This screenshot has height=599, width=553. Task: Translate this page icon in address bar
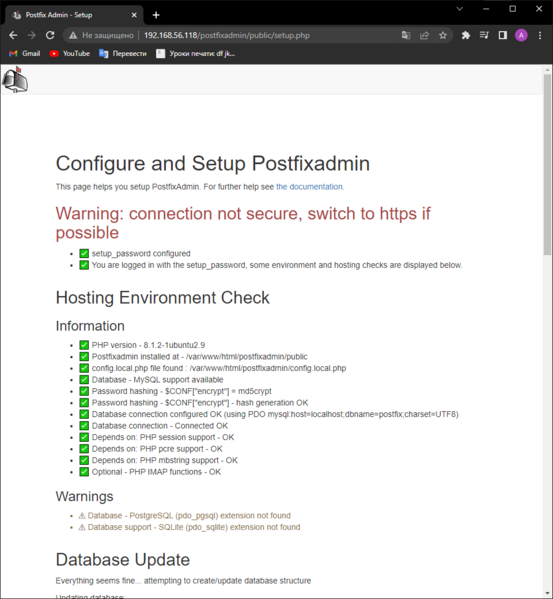click(x=406, y=36)
